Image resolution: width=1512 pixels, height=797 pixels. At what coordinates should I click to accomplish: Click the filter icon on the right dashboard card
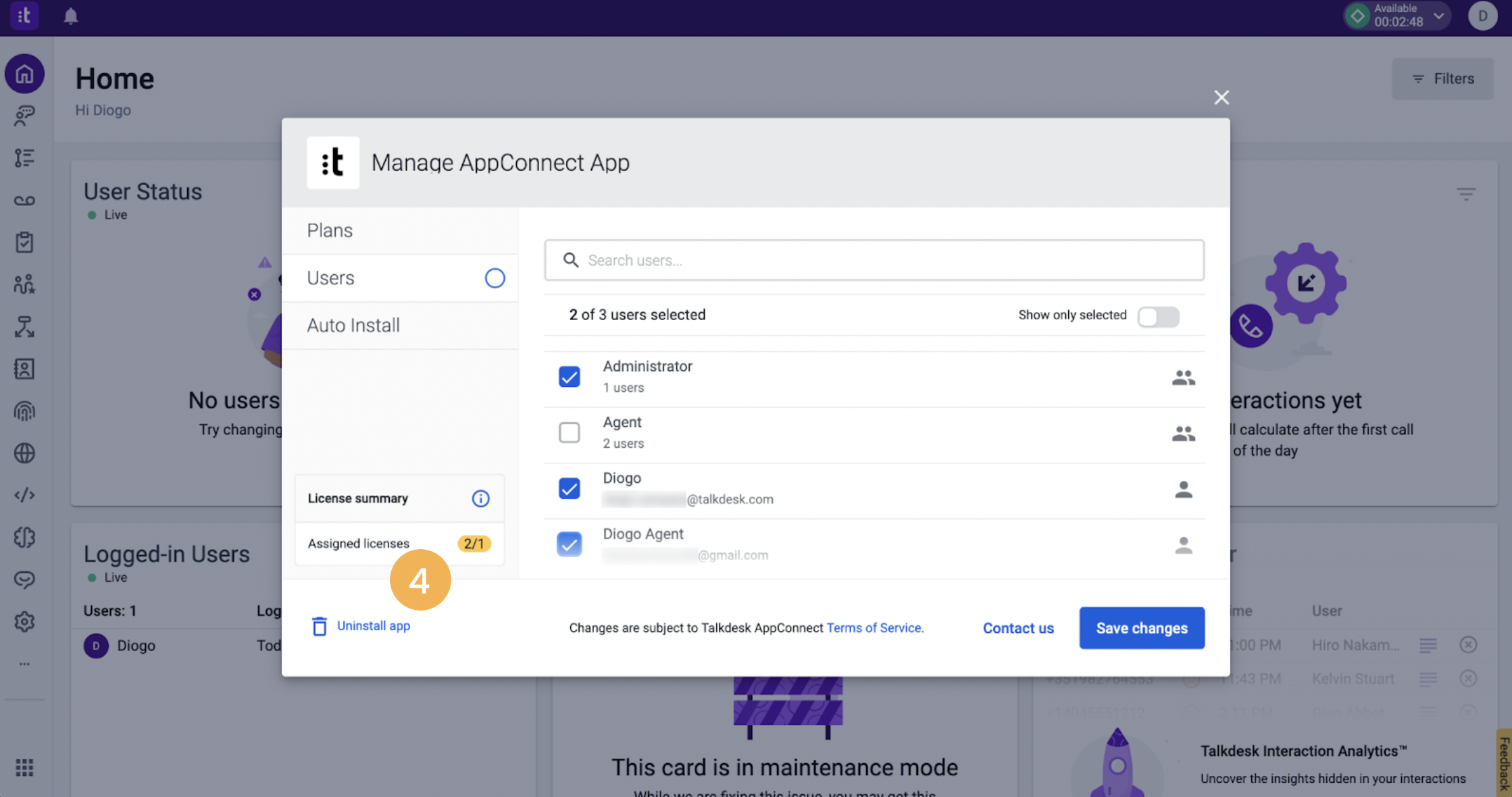1466,195
